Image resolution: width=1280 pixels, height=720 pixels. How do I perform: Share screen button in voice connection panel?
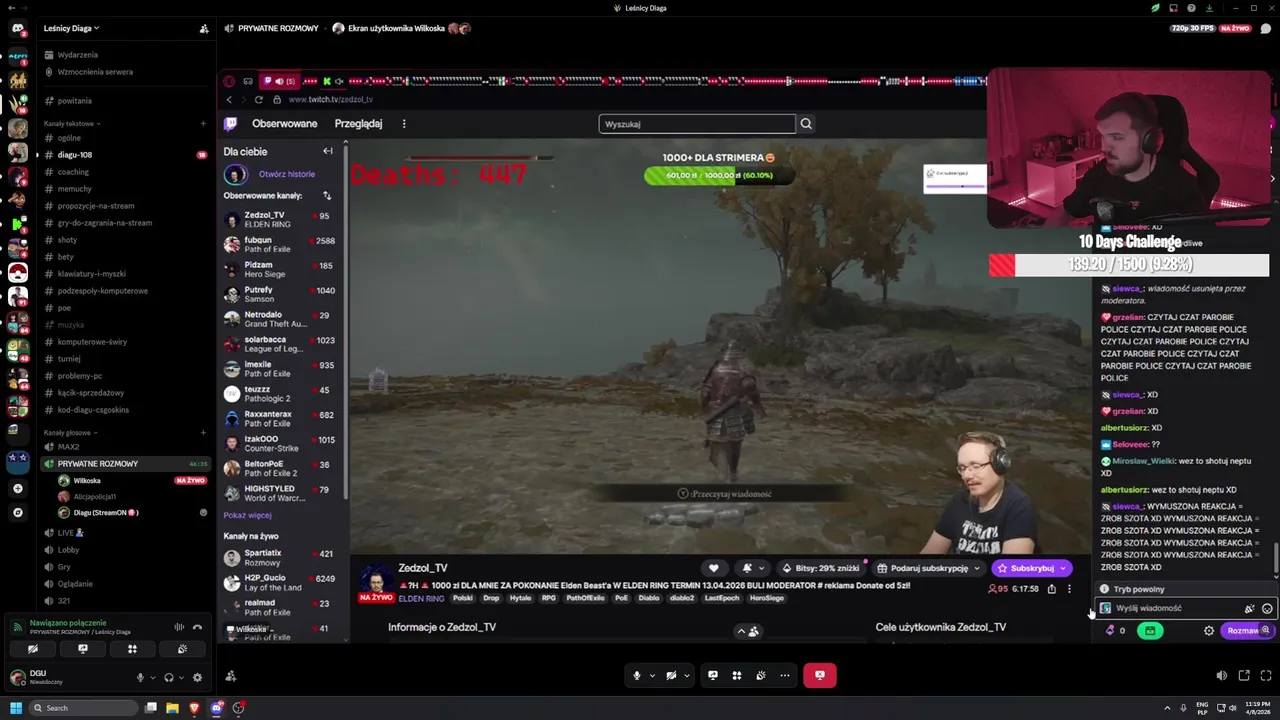(x=83, y=649)
